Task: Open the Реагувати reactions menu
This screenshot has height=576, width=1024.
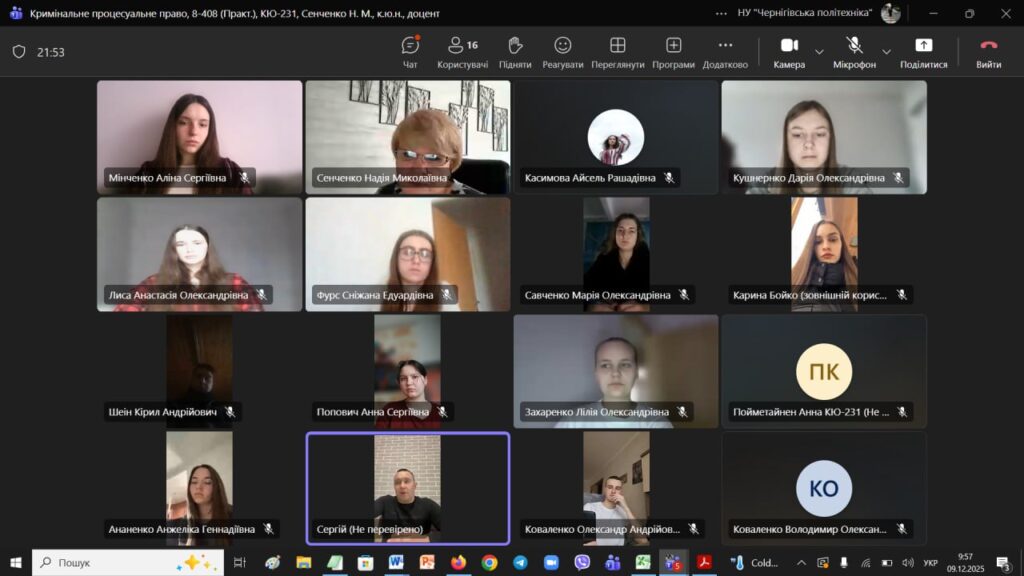Action: click(562, 52)
